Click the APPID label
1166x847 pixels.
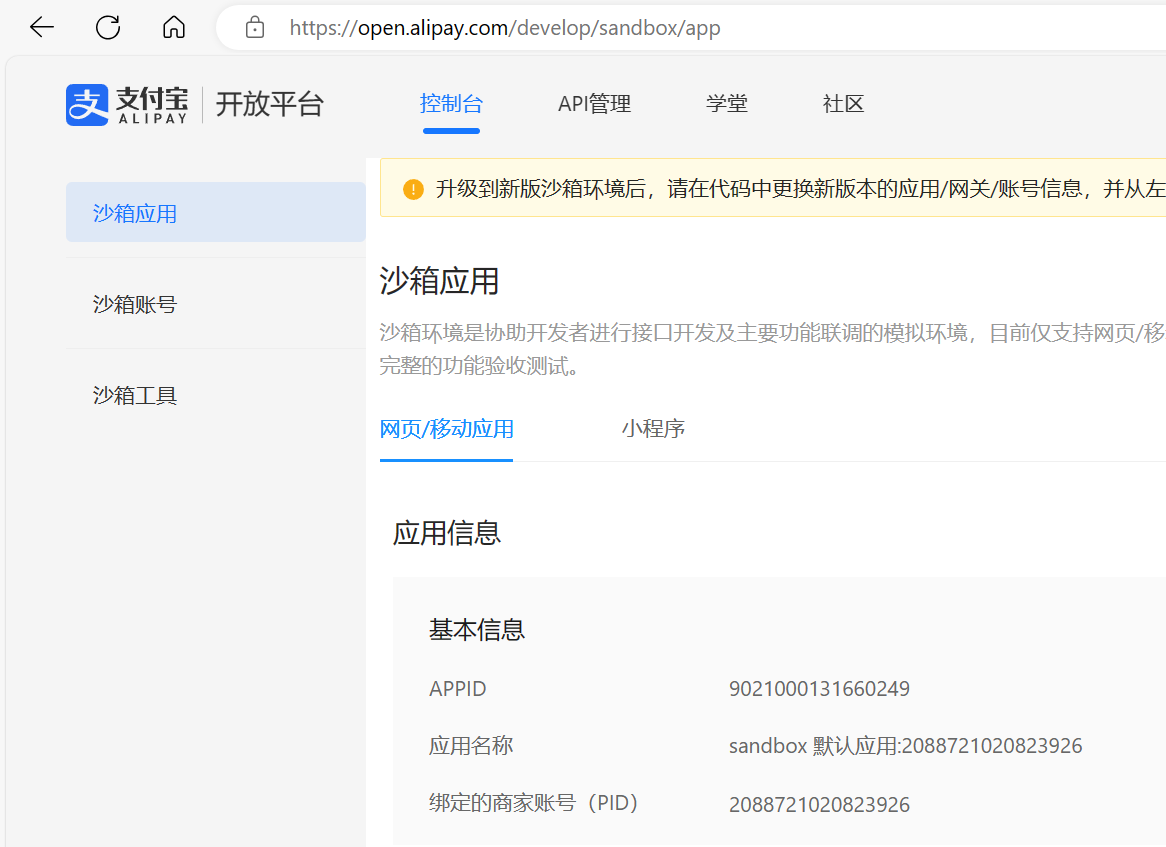pyautogui.click(x=457, y=689)
